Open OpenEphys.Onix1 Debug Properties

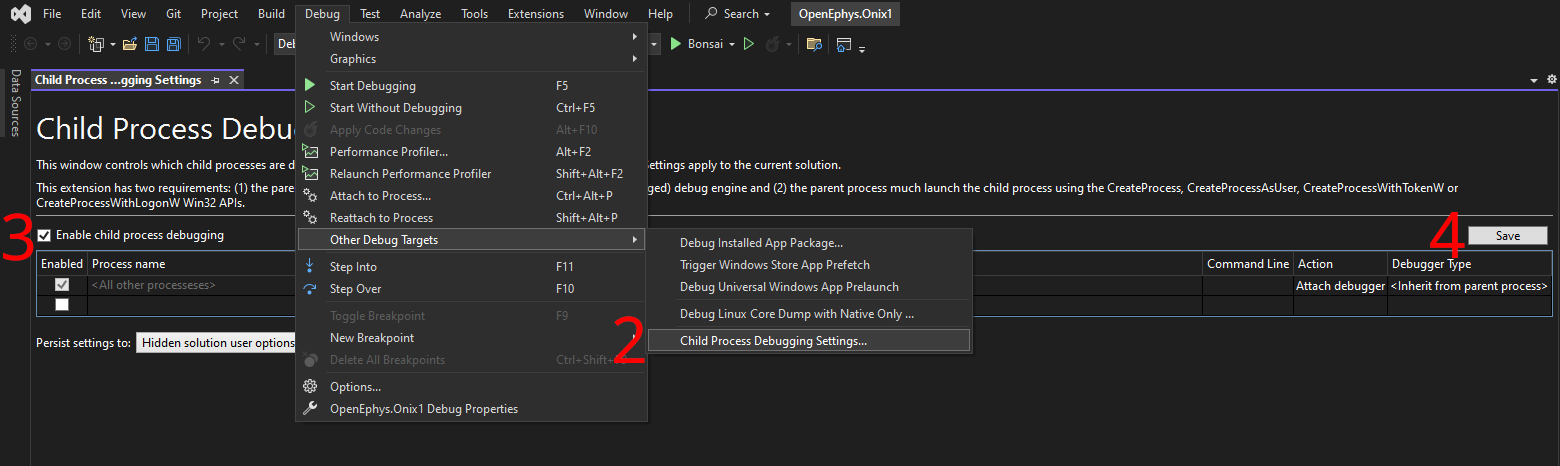click(472, 409)
